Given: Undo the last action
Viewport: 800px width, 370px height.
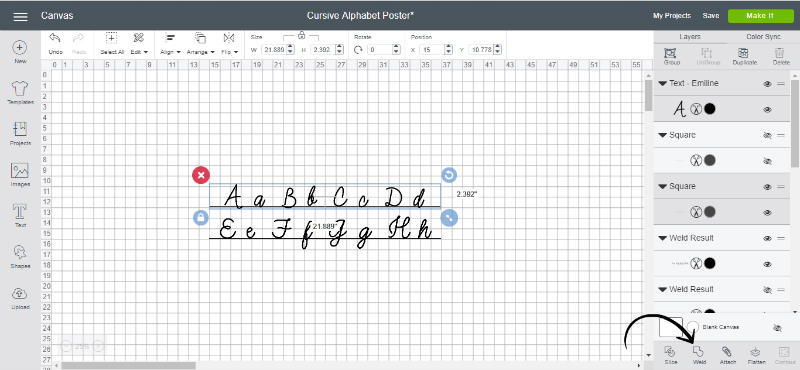Looking at the screenshot, I should tap(55, 43).
